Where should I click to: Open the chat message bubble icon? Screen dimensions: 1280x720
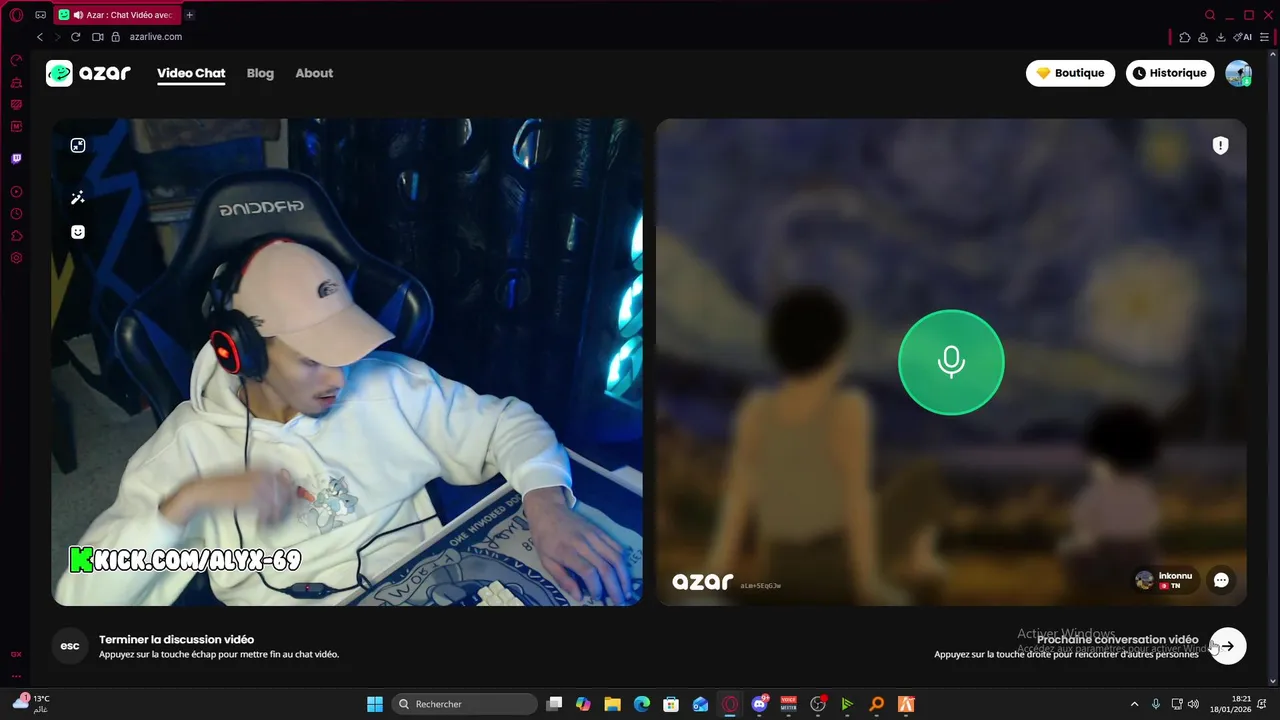pos(1221,580)
